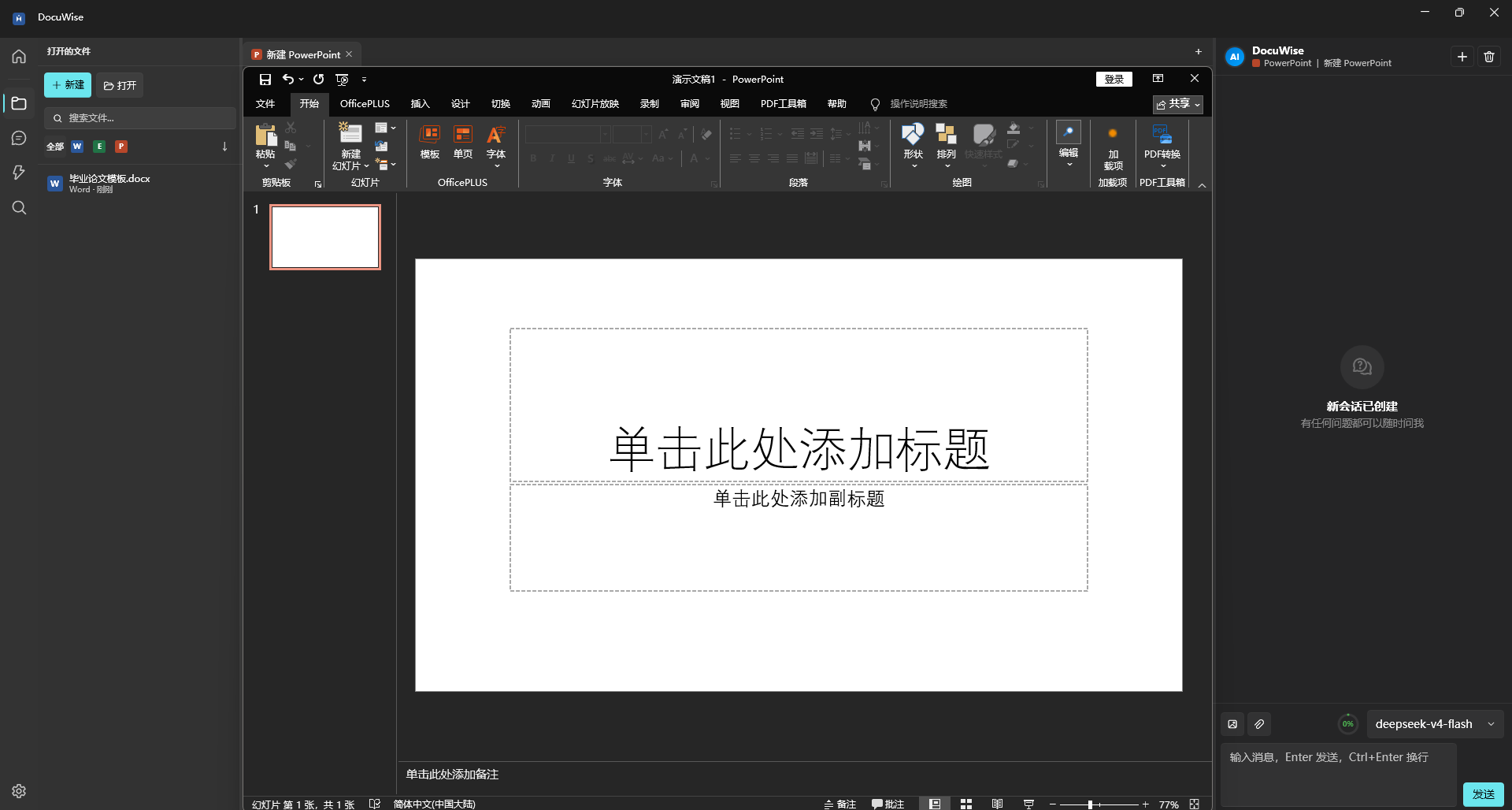Switch to Reading view
This screenshot has height=810, width=1512.
click(998, 804)
